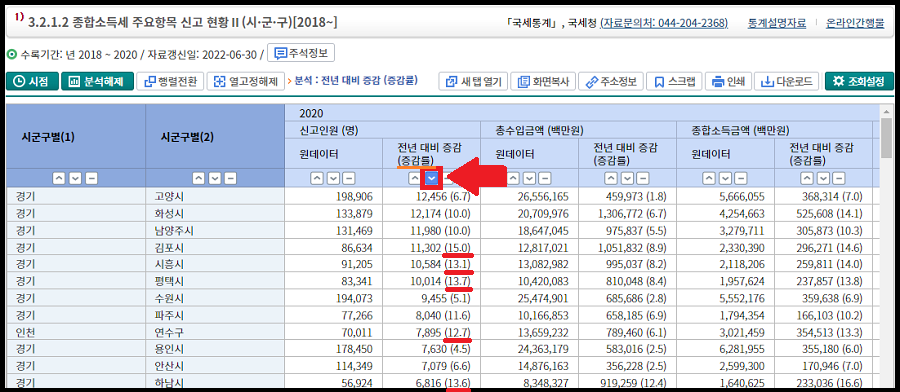Select the 시흥시 row cell

[x=215, y=265]
